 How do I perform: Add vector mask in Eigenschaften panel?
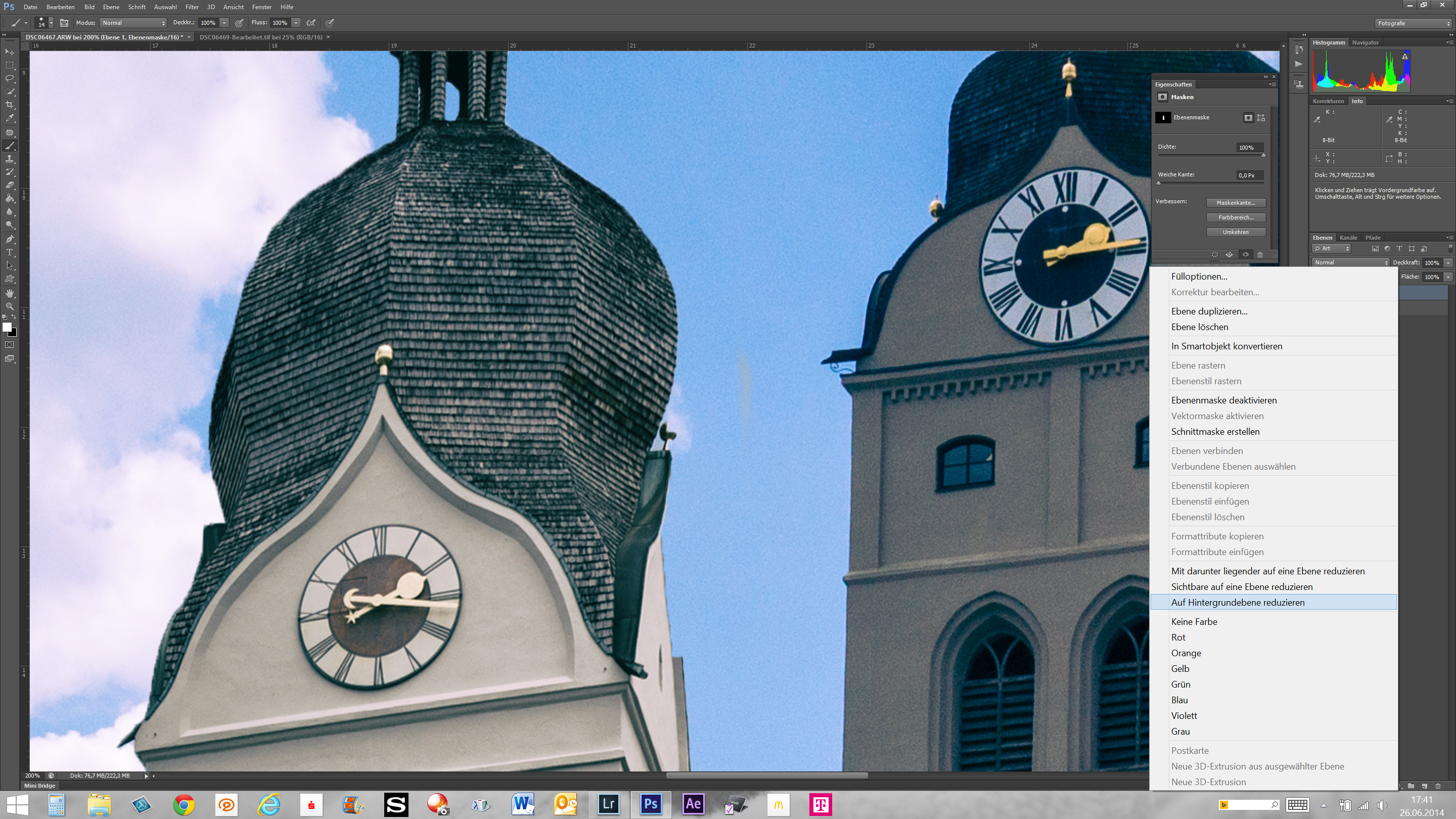point(1261,118)
